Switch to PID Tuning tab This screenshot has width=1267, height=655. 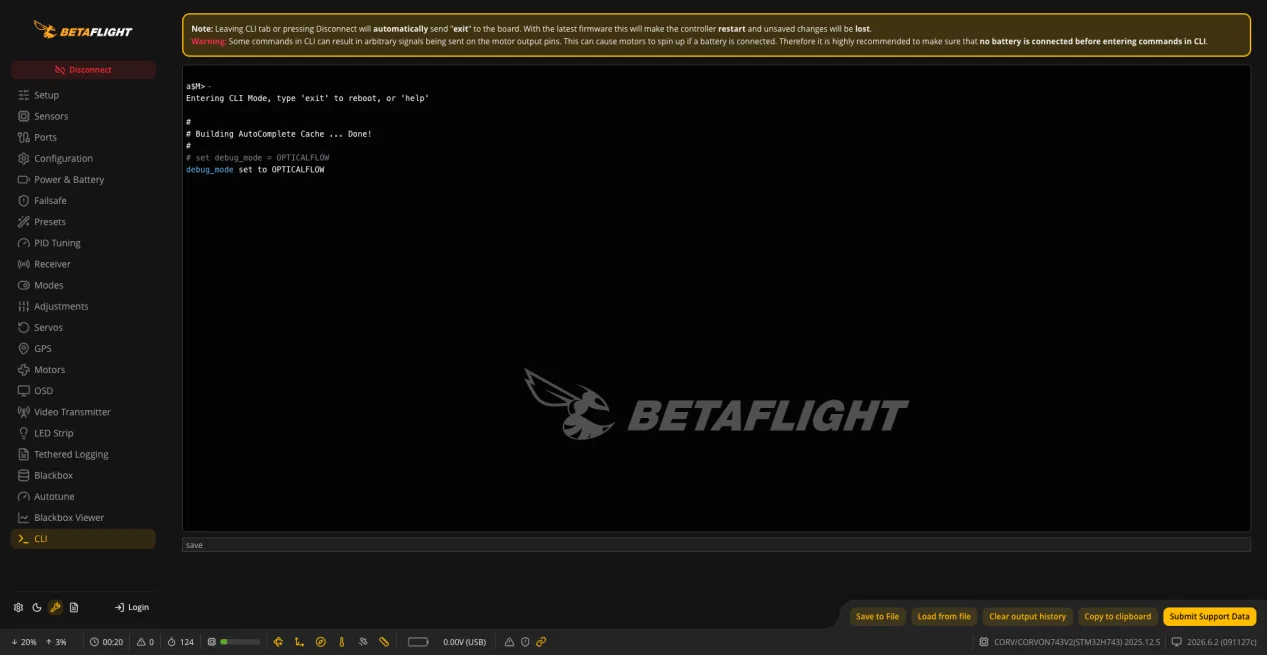pyautogui.click(x=83, y=243)
